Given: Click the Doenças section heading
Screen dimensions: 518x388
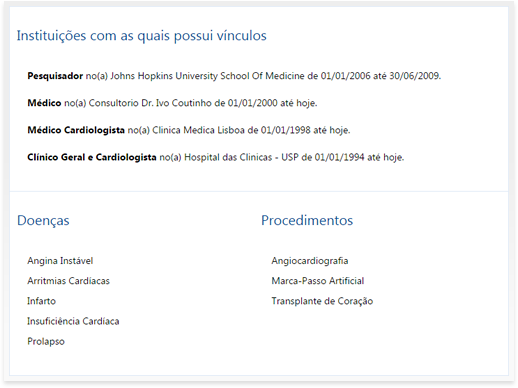Looking at the screenshot, I should [x=43, y=221].
